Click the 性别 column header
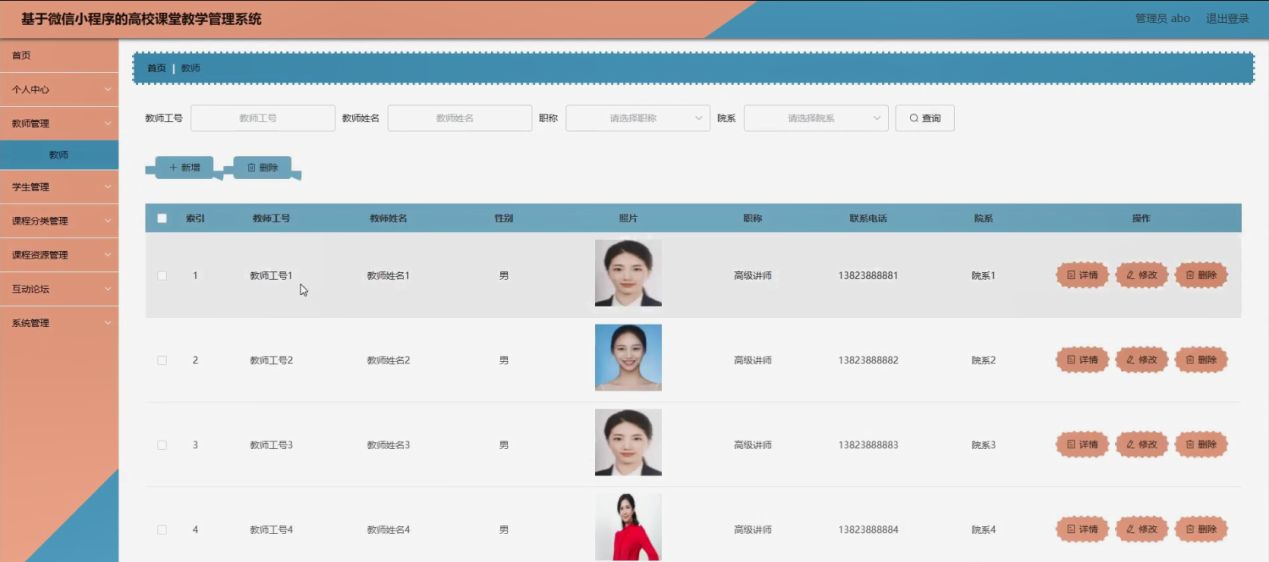 pyautogui.click(x=504, y=218)
